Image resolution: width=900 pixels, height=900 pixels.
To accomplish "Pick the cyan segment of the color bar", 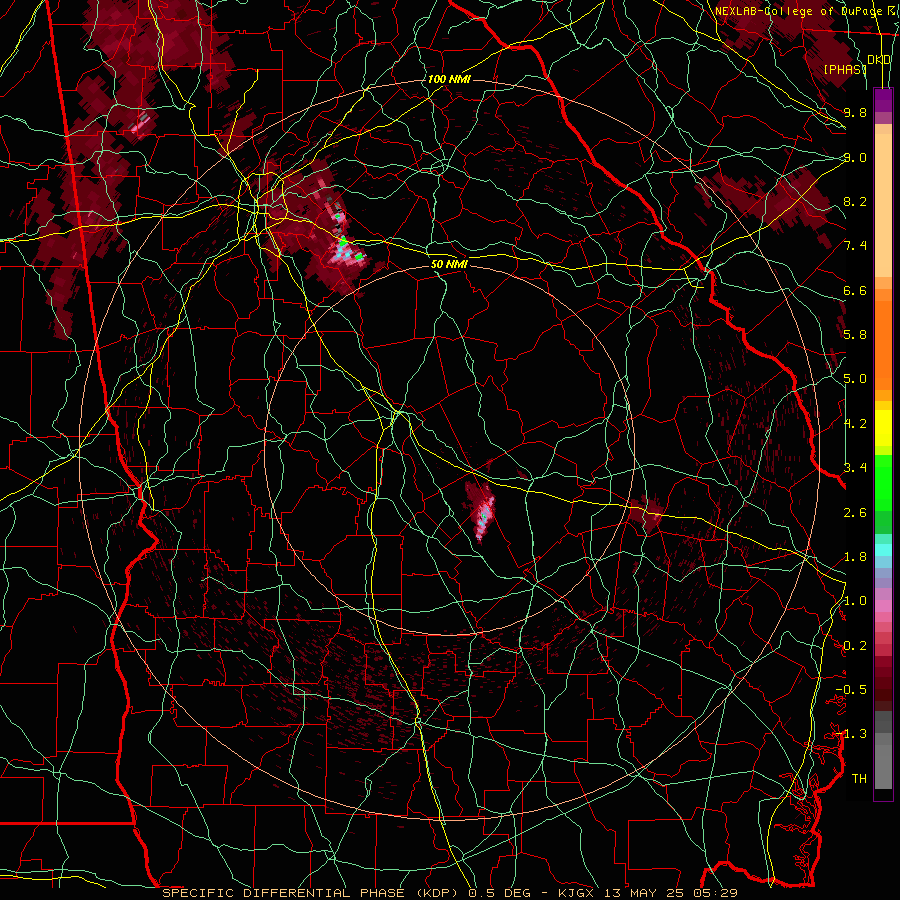I will (883, 549).
